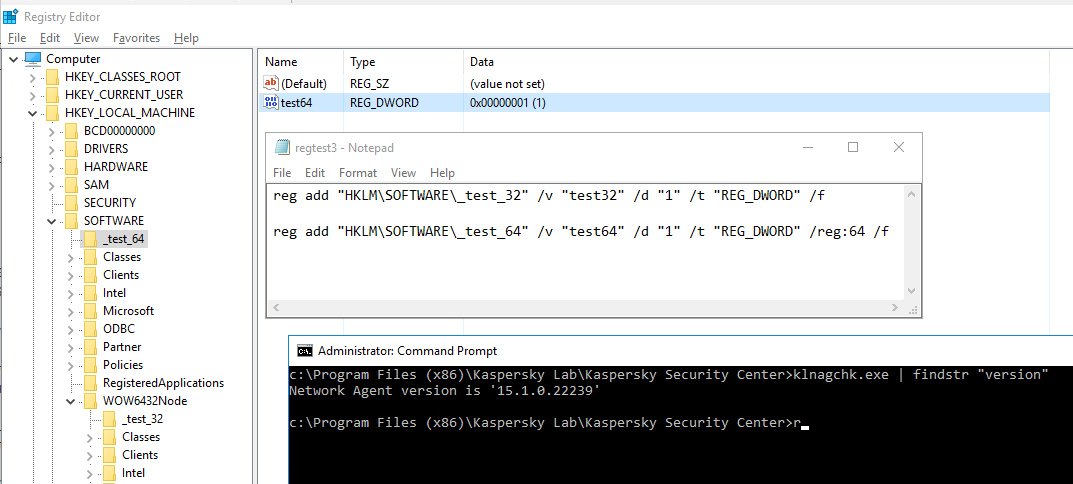
Task: Expand the HKEY_CURRENT_USER hive
Action: [33, 95]
